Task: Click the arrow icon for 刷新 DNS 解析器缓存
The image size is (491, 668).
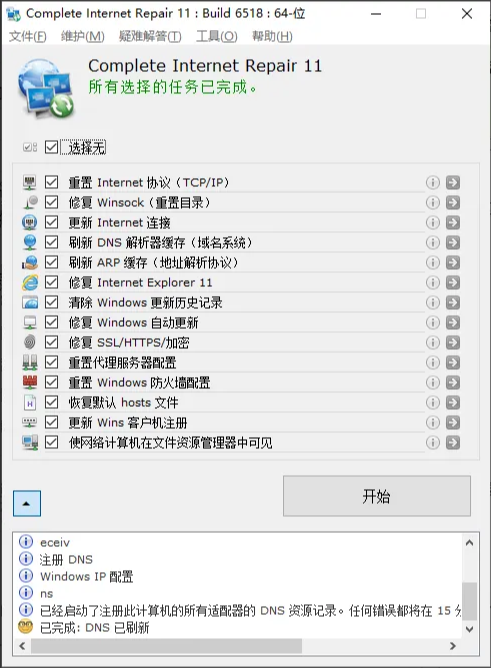Action: [453, 242]
